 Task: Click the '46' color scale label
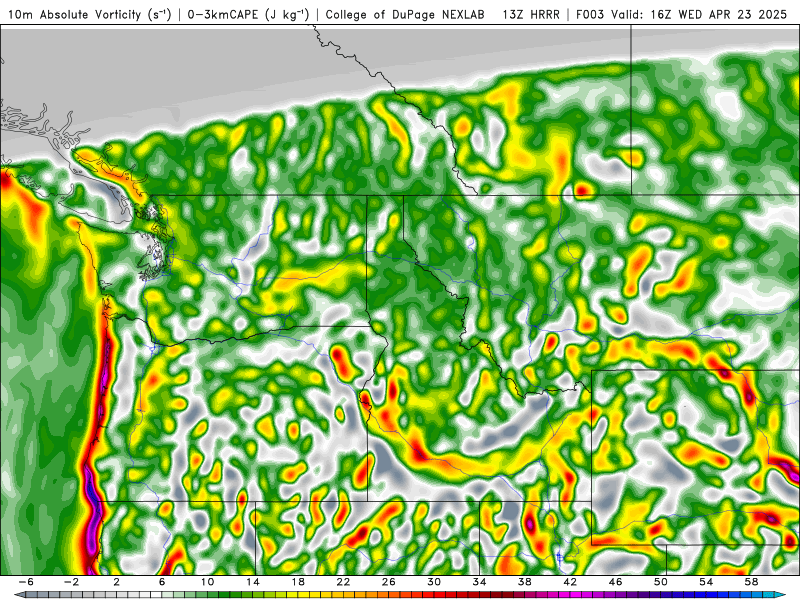pyautogui.click(x=615, y=582)
